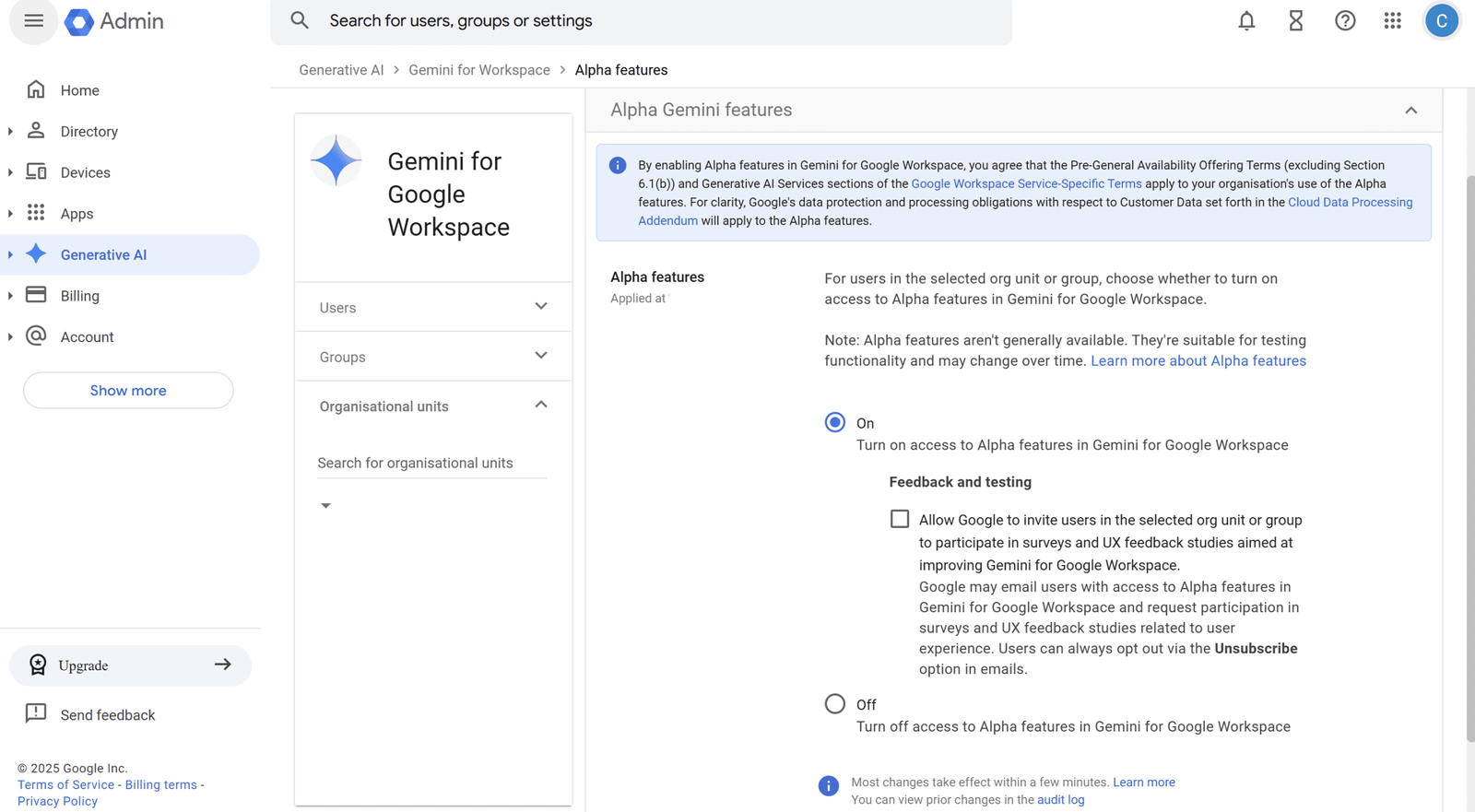The height and width of the screenshot is (812, 1475).
Task: Expand the Billing sidebar section
Action: pos(10,295)
